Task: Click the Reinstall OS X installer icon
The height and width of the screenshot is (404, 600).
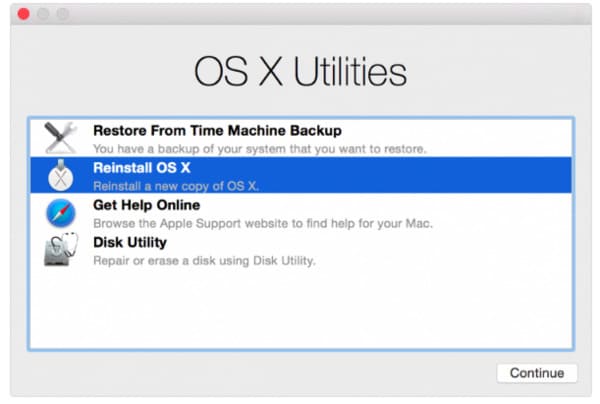Action: tap(60, 175)
